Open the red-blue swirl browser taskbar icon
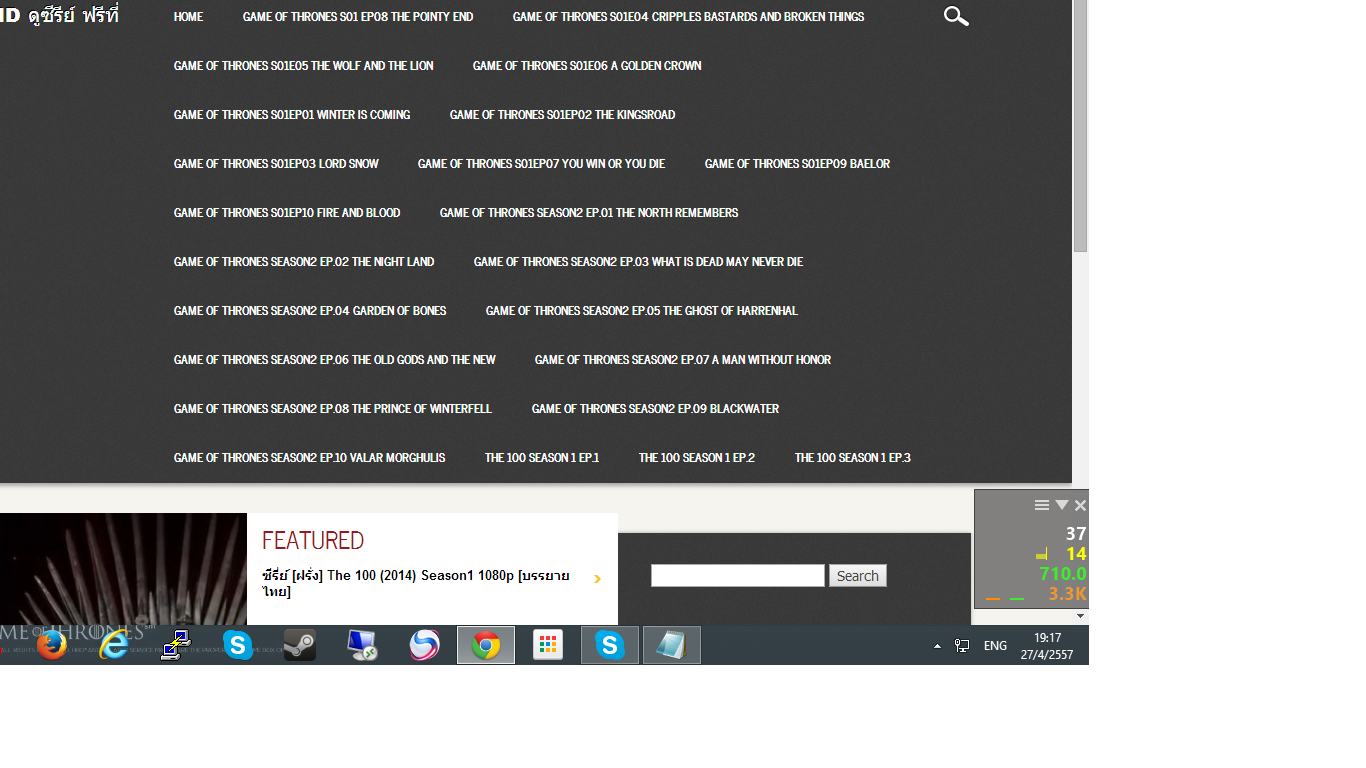This screenshot has height=768, width=1366. click(x=424, y=645)
